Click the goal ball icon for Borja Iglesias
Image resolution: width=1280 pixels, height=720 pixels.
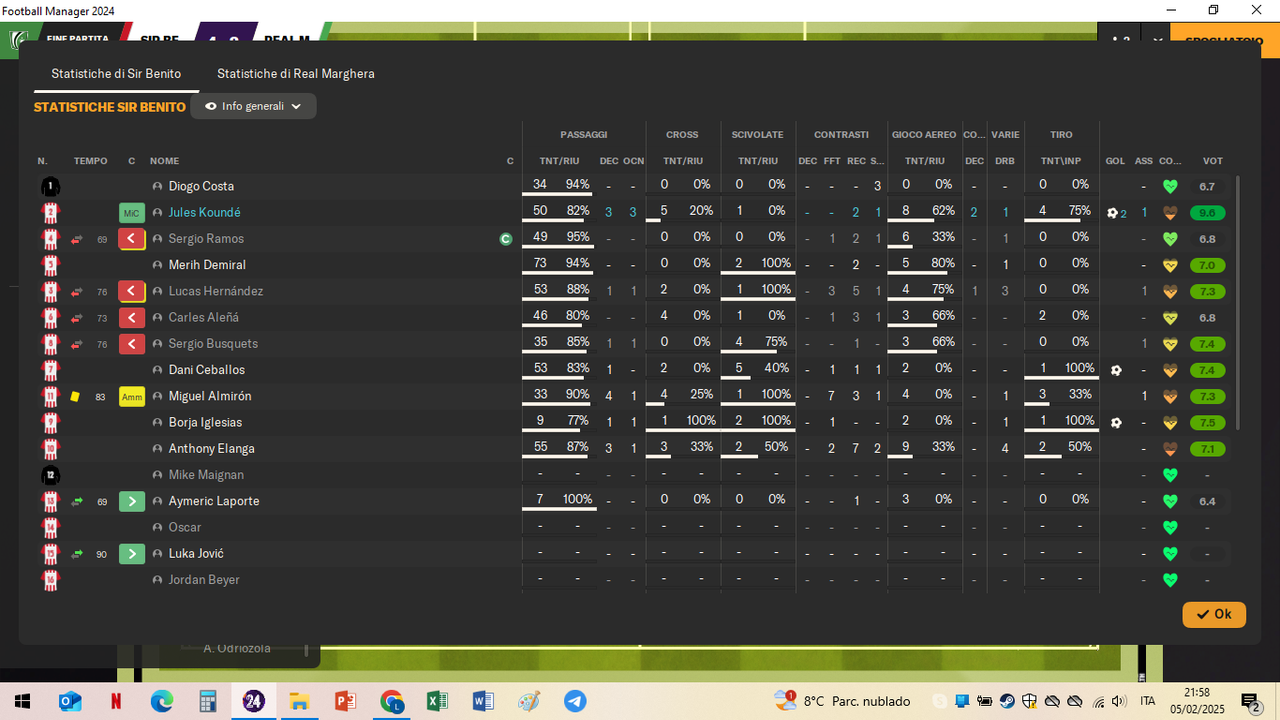(x=1116, y=422)
